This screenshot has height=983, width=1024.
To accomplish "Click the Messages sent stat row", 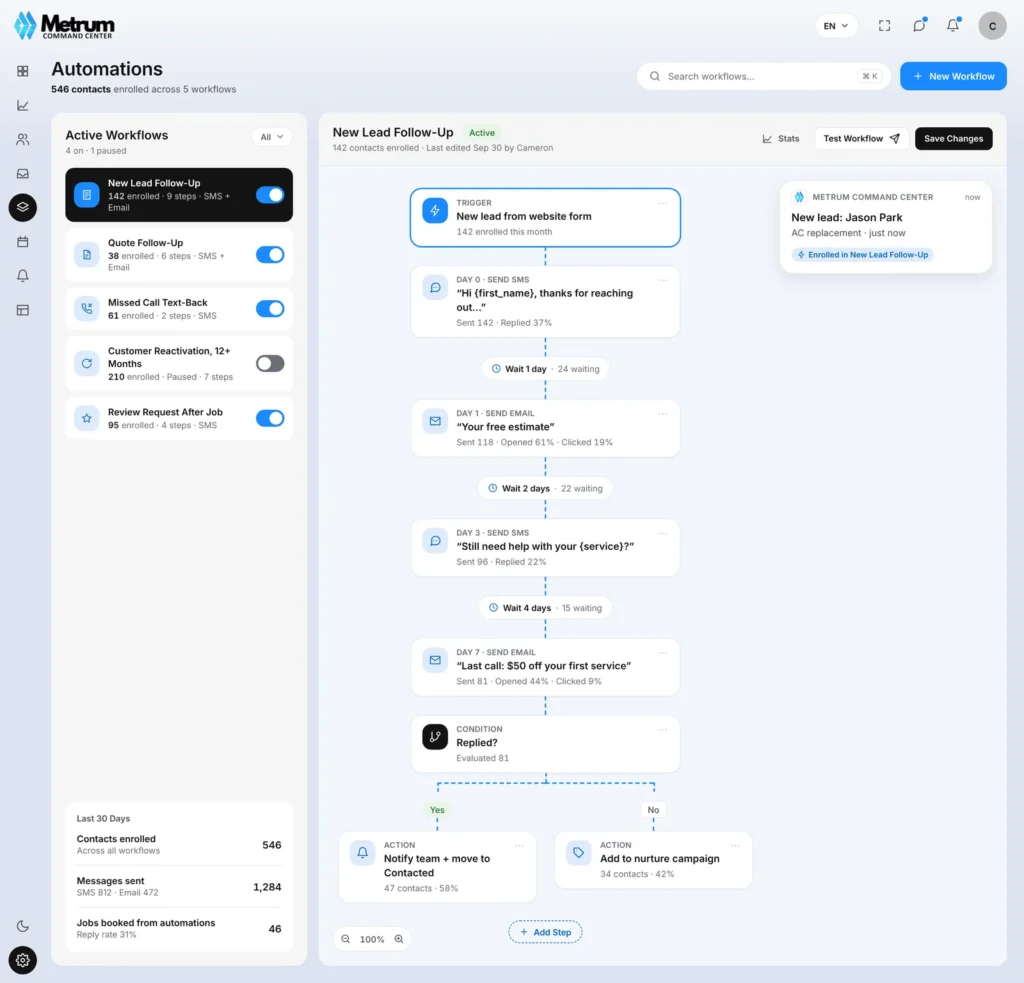I will click(179, 886).
